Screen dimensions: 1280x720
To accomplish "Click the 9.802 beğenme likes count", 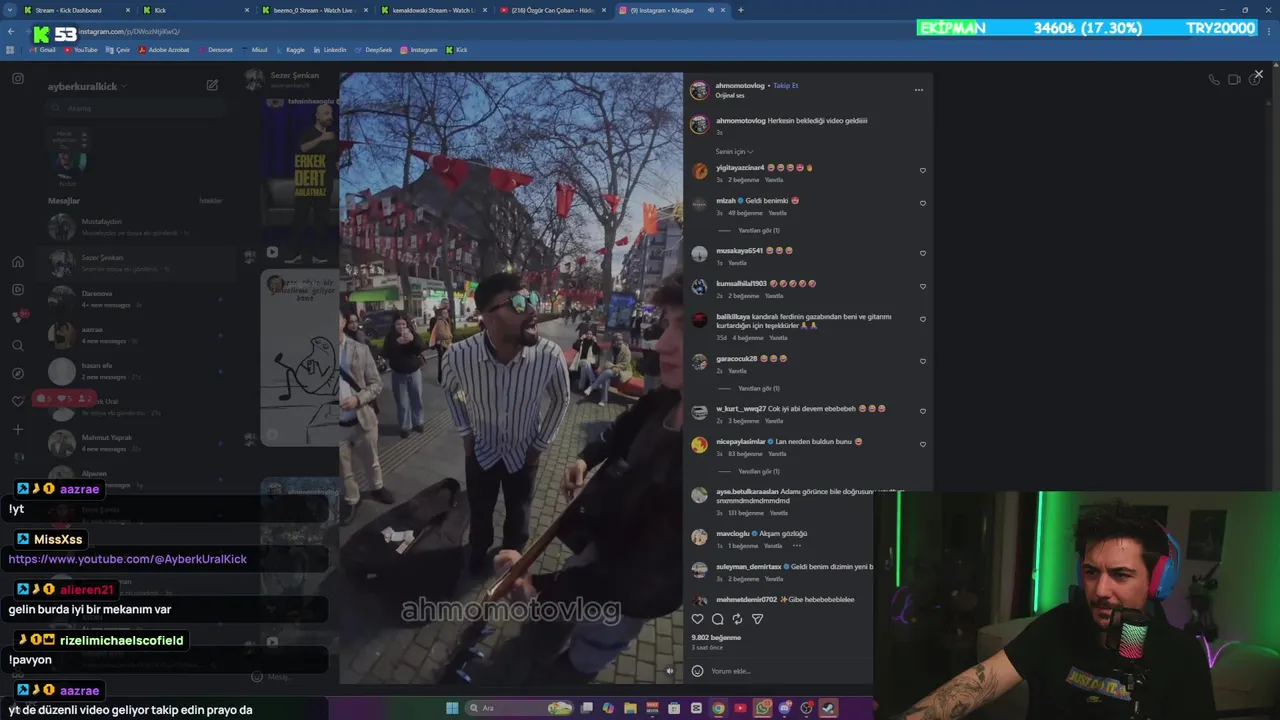I will click(716, 637).
